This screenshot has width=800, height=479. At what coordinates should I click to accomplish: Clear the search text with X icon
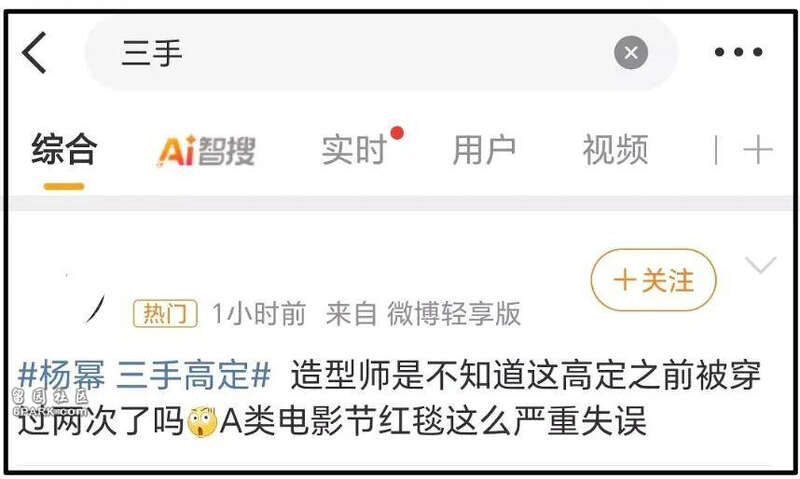631,53
